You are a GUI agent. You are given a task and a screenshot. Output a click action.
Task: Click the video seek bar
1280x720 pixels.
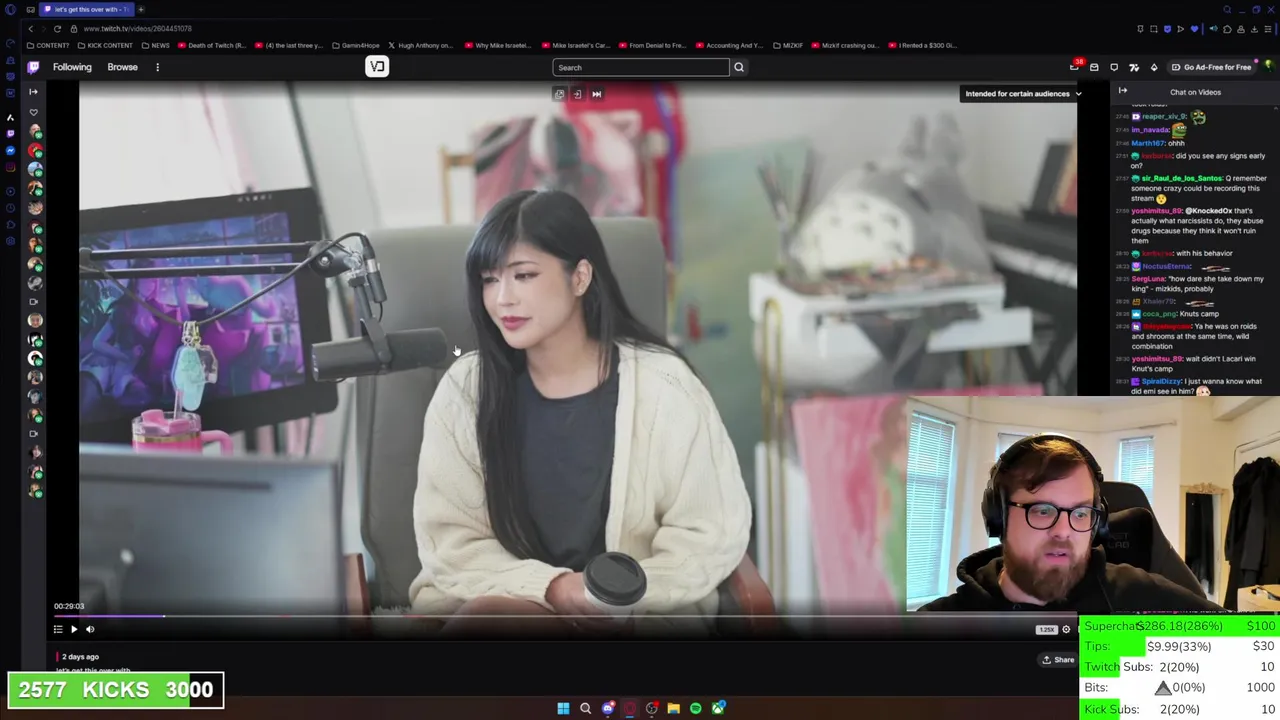point(565,616)
